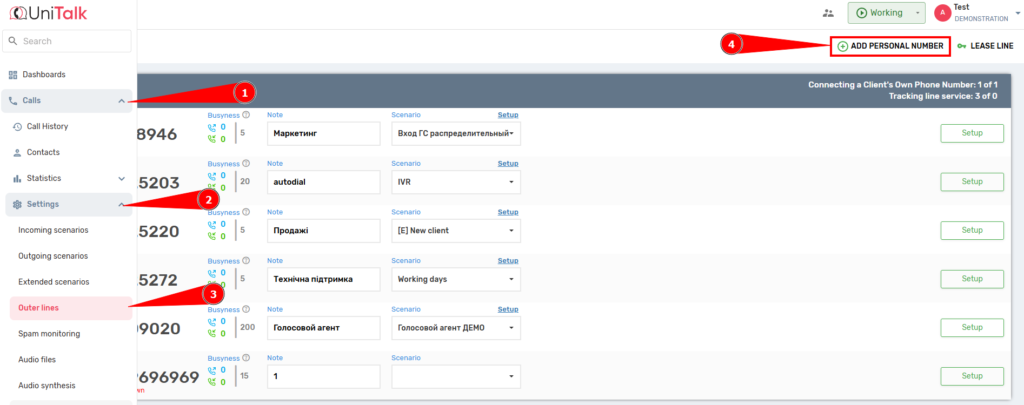Click the Call History clock icon
The width and height of the screenshot is (1024, 405).
coord(17,127)
